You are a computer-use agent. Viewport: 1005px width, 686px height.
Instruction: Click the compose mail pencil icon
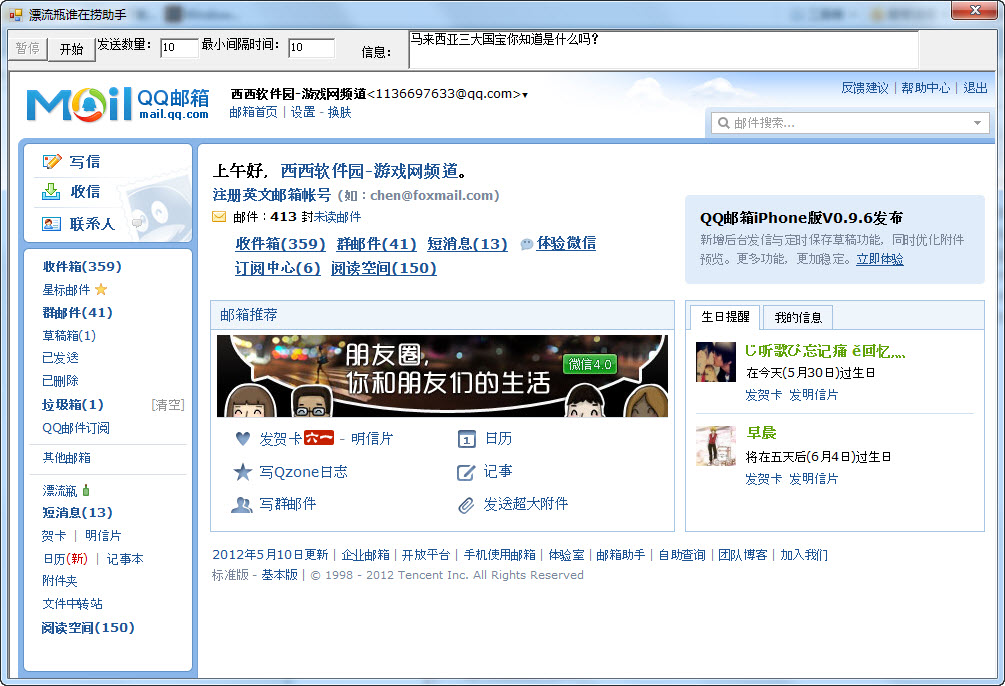[51, 162]
